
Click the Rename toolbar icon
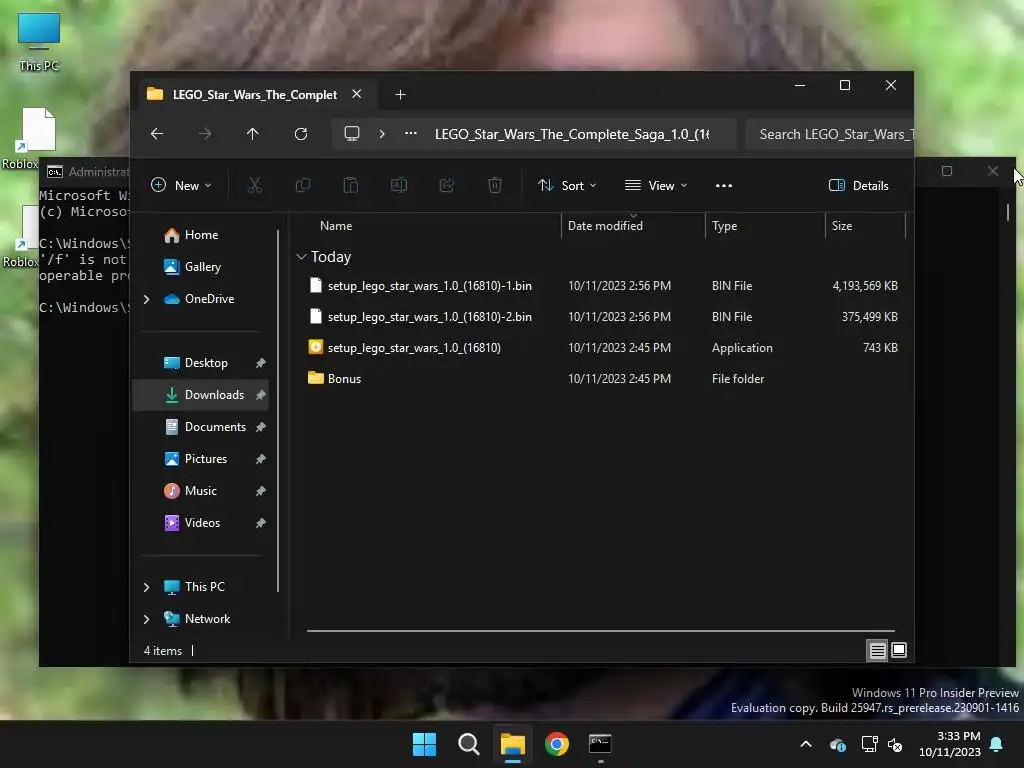[x=399, y=185]
